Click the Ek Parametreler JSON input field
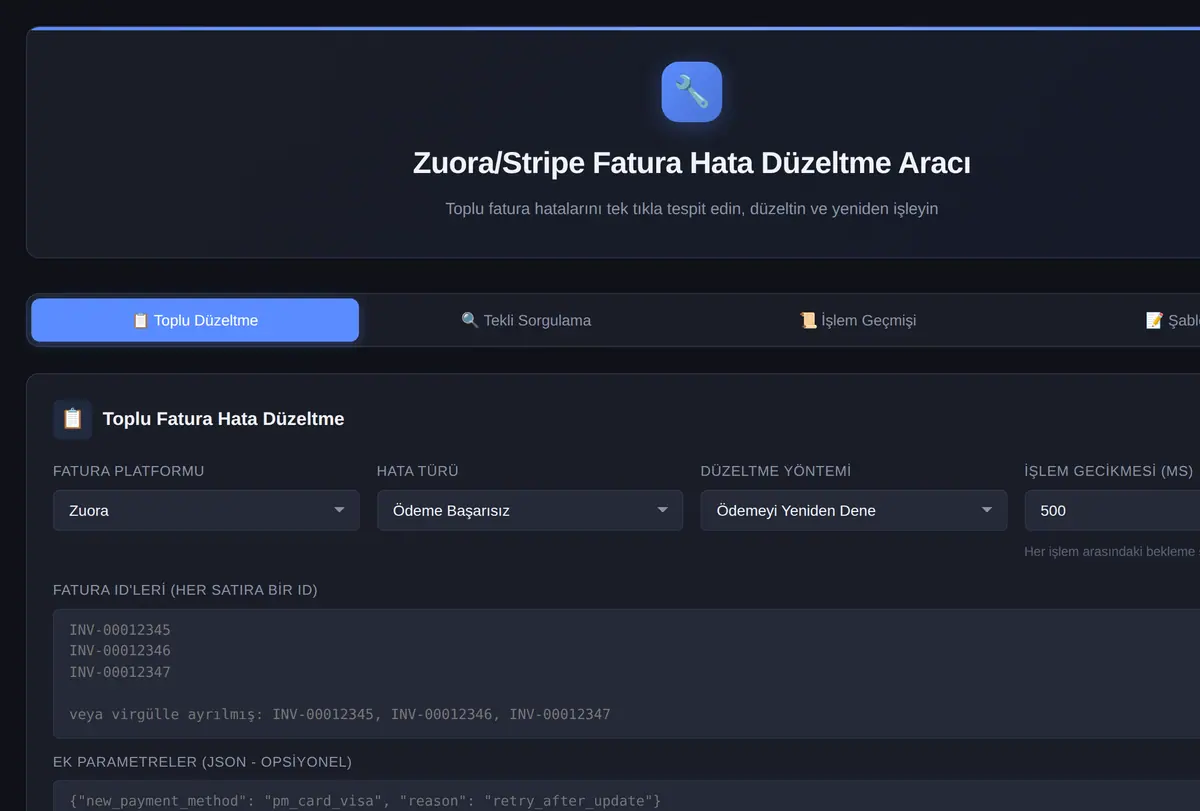The image size is (1200, 811). pyautogui.click(x=626, y=796)
